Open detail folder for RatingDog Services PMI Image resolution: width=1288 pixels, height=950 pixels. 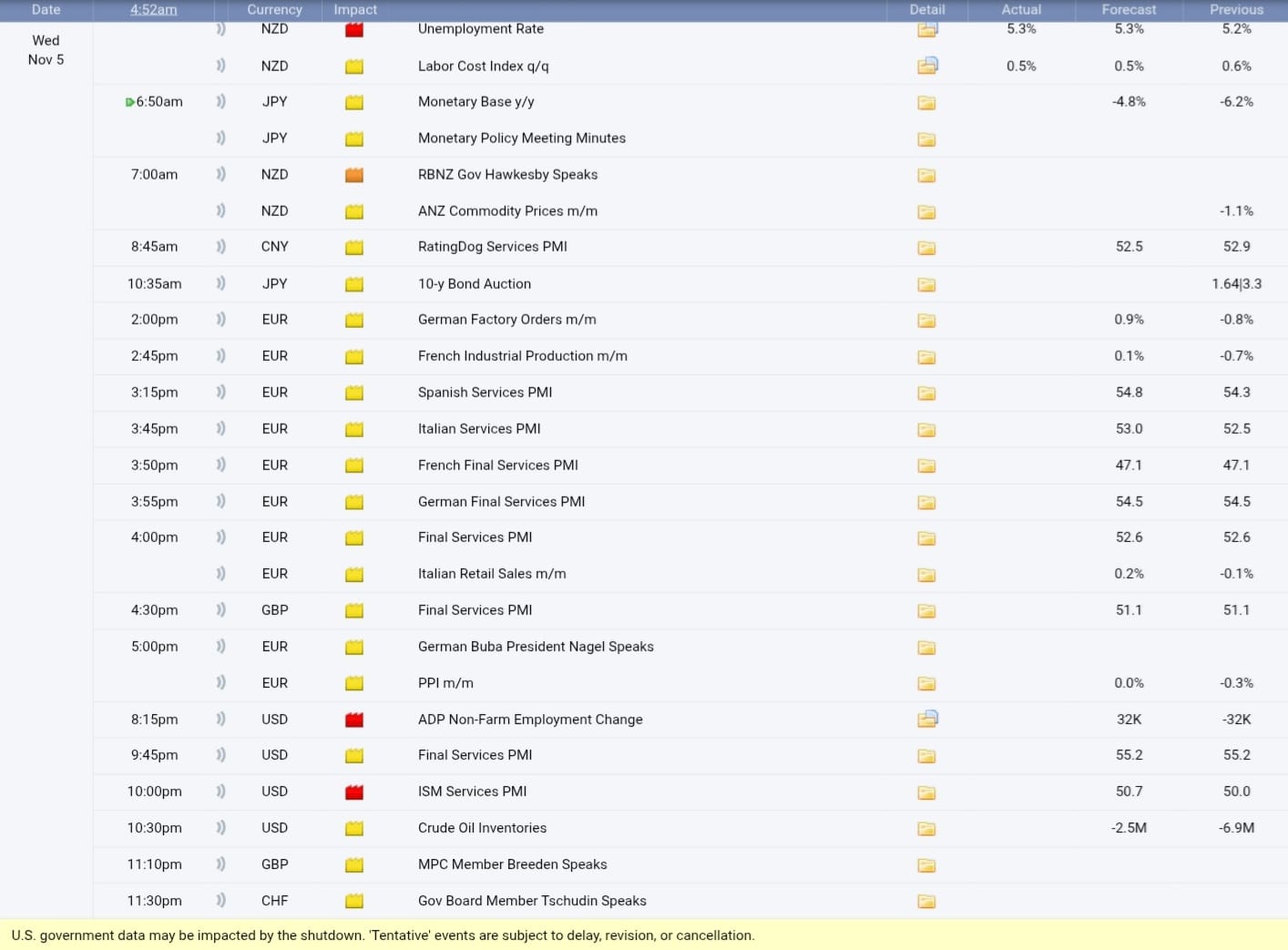click(x=926, y=248)
